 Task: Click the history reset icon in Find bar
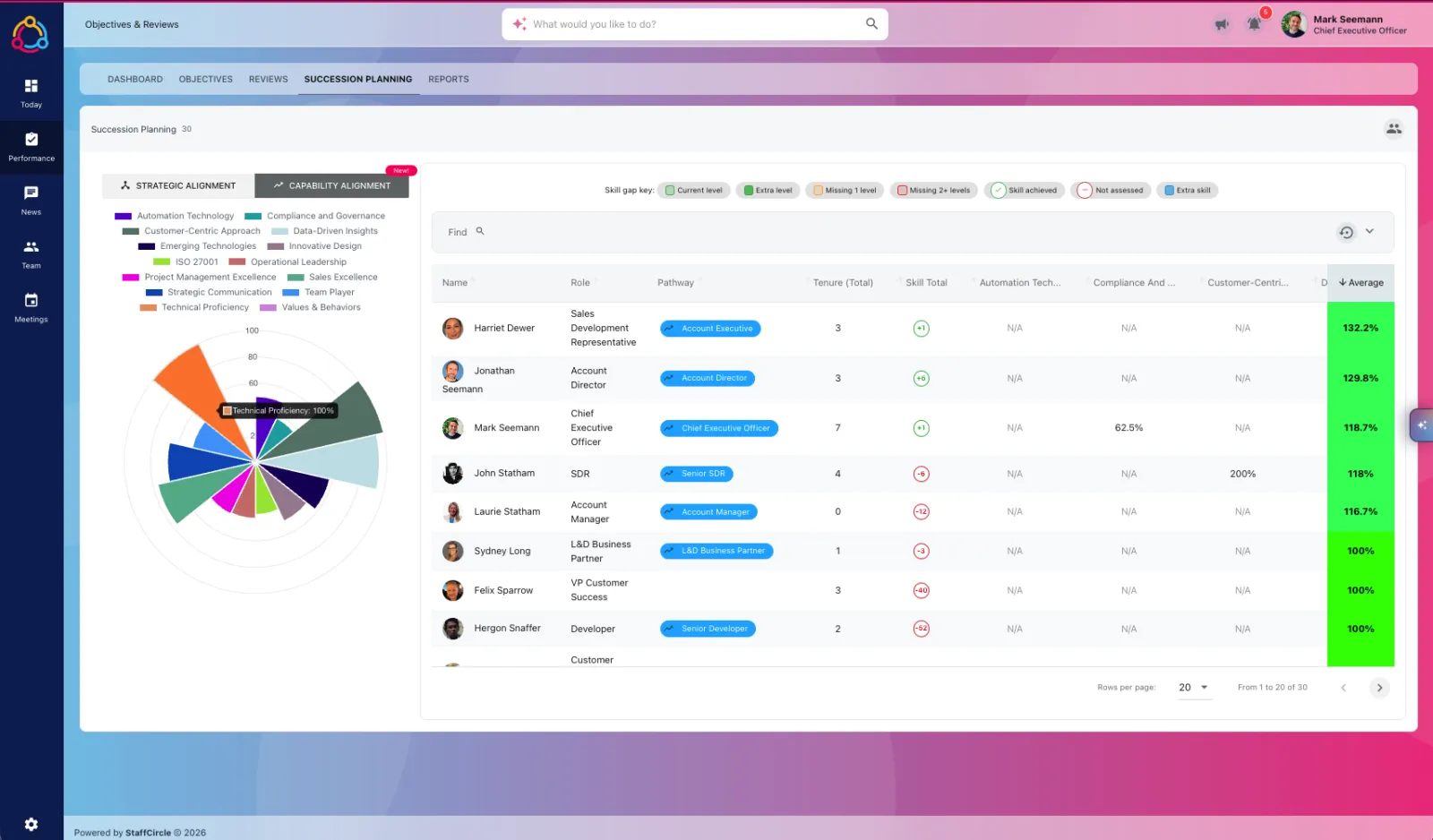tap(1346, 232)
